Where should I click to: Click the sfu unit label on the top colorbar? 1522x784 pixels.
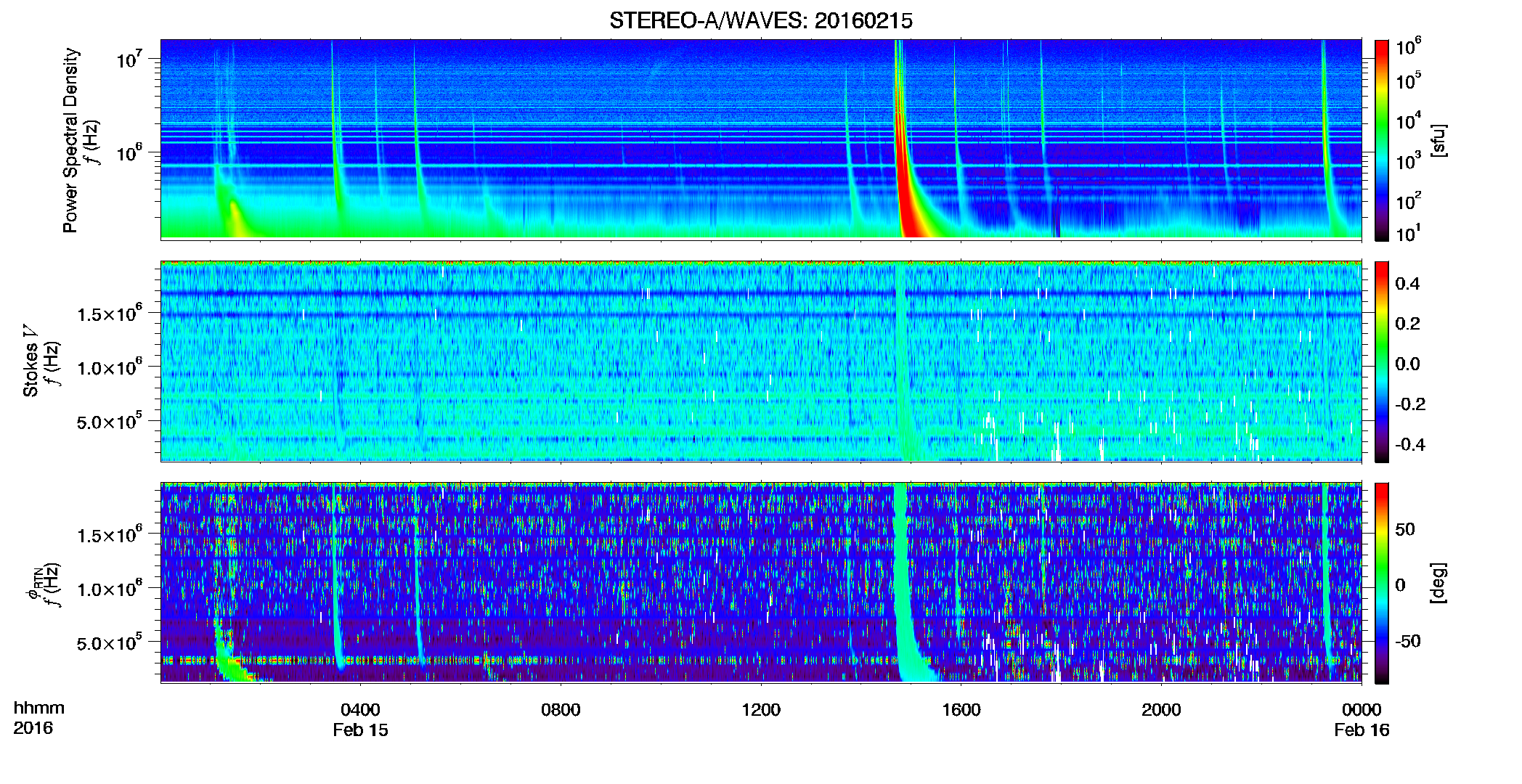1438,140
